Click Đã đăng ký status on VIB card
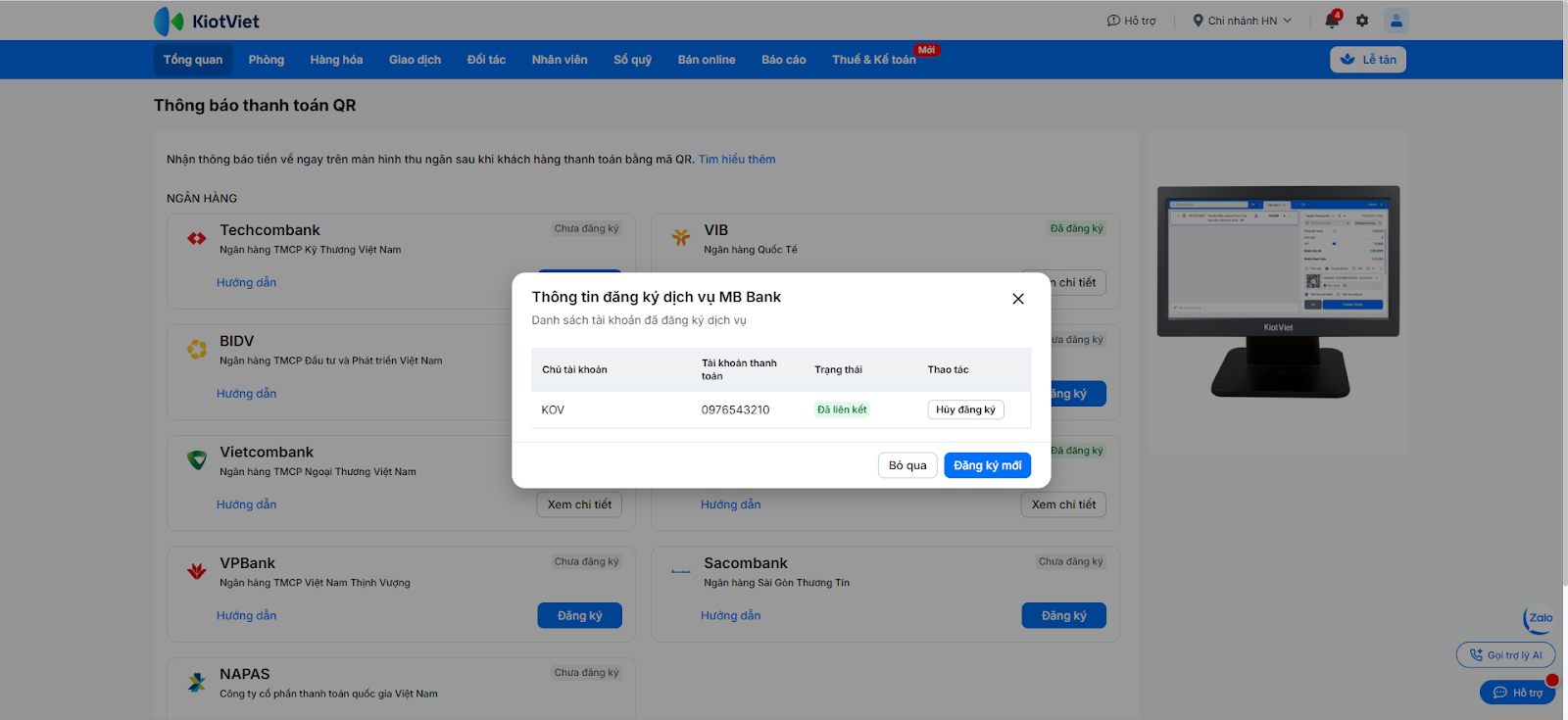This screenshot has width=1568, height=720. [x=1076, y=228]
